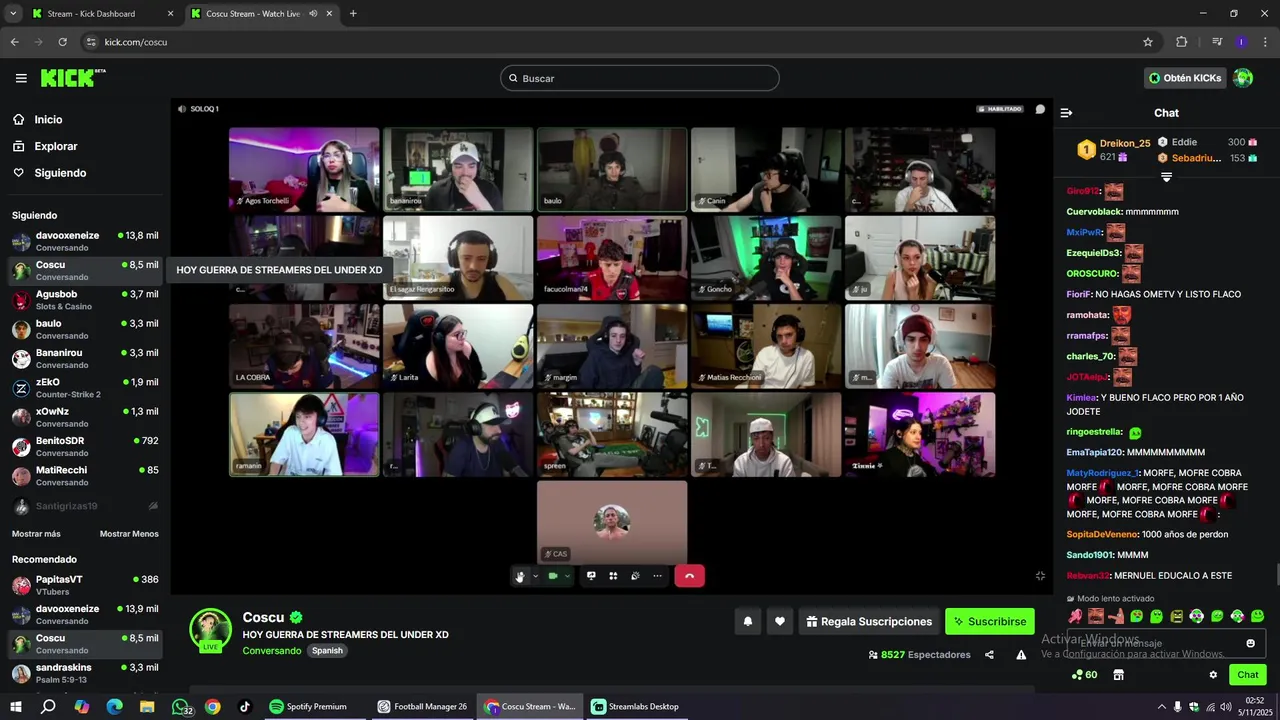
Task: Click the notification bell button
Action: click(747, 621)
